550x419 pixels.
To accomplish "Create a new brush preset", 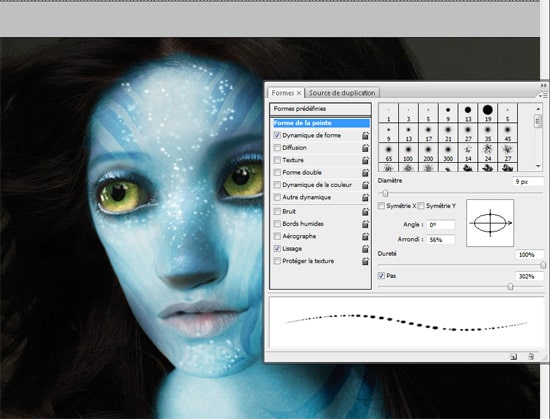I will pyautogui.click(x=514, y=357).
